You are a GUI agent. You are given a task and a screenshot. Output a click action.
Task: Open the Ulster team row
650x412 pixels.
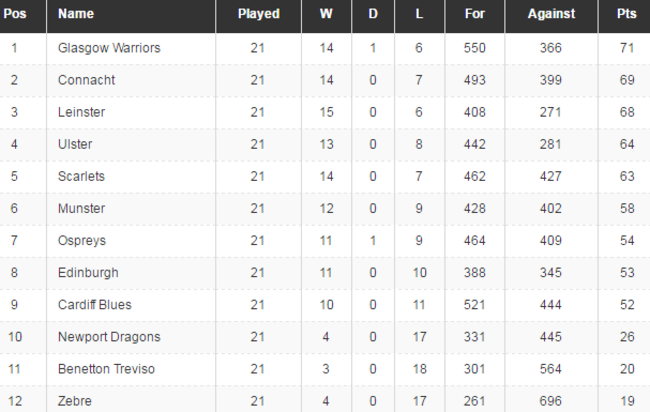point(76,144)
